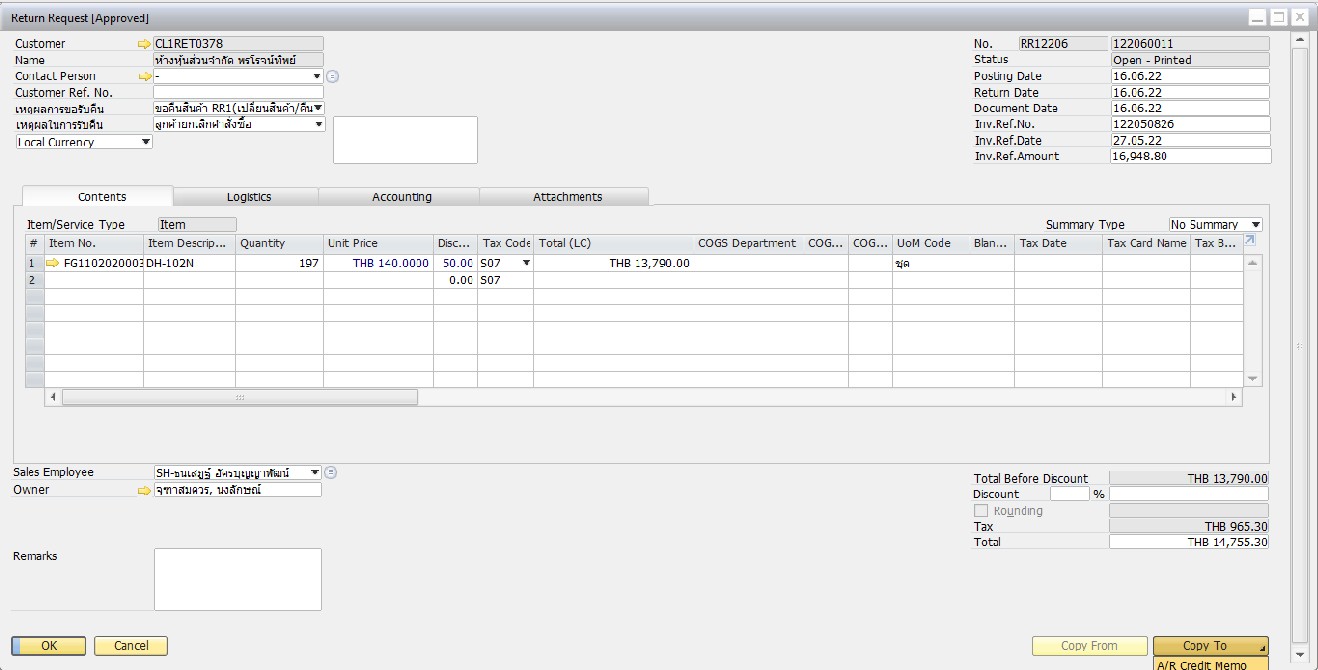Click the info icon beside Contact Person
Screen dimensions: 1318x670
(333, 76)
